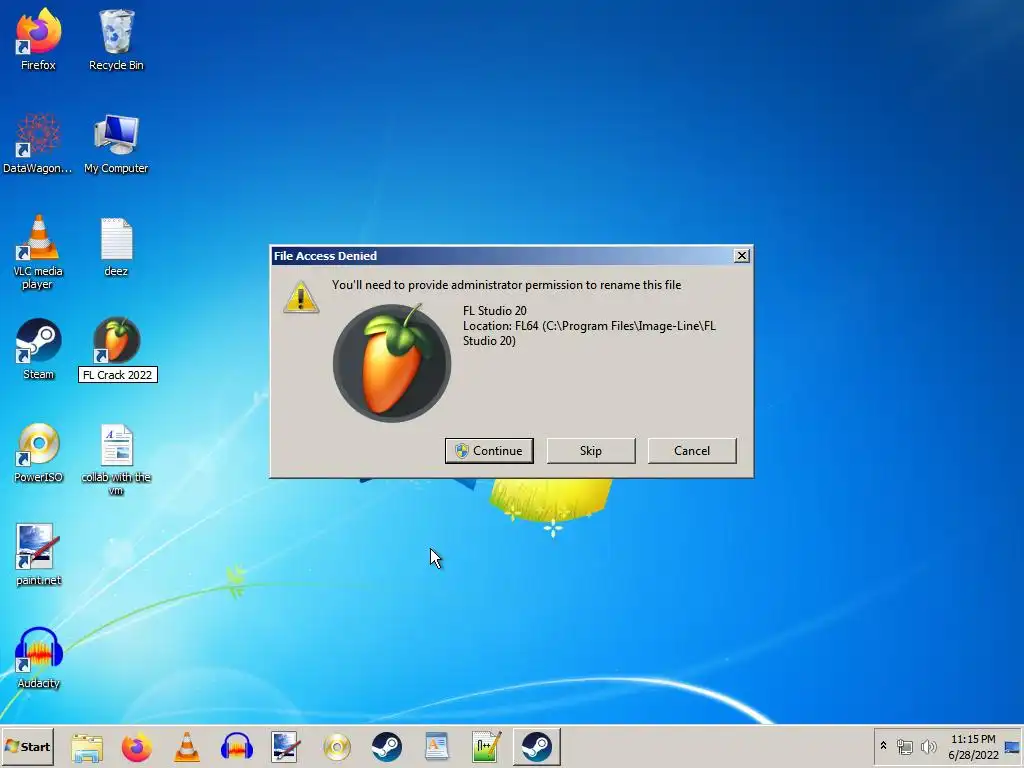Select the Audacity desktop shortcut

click(39, 658)
